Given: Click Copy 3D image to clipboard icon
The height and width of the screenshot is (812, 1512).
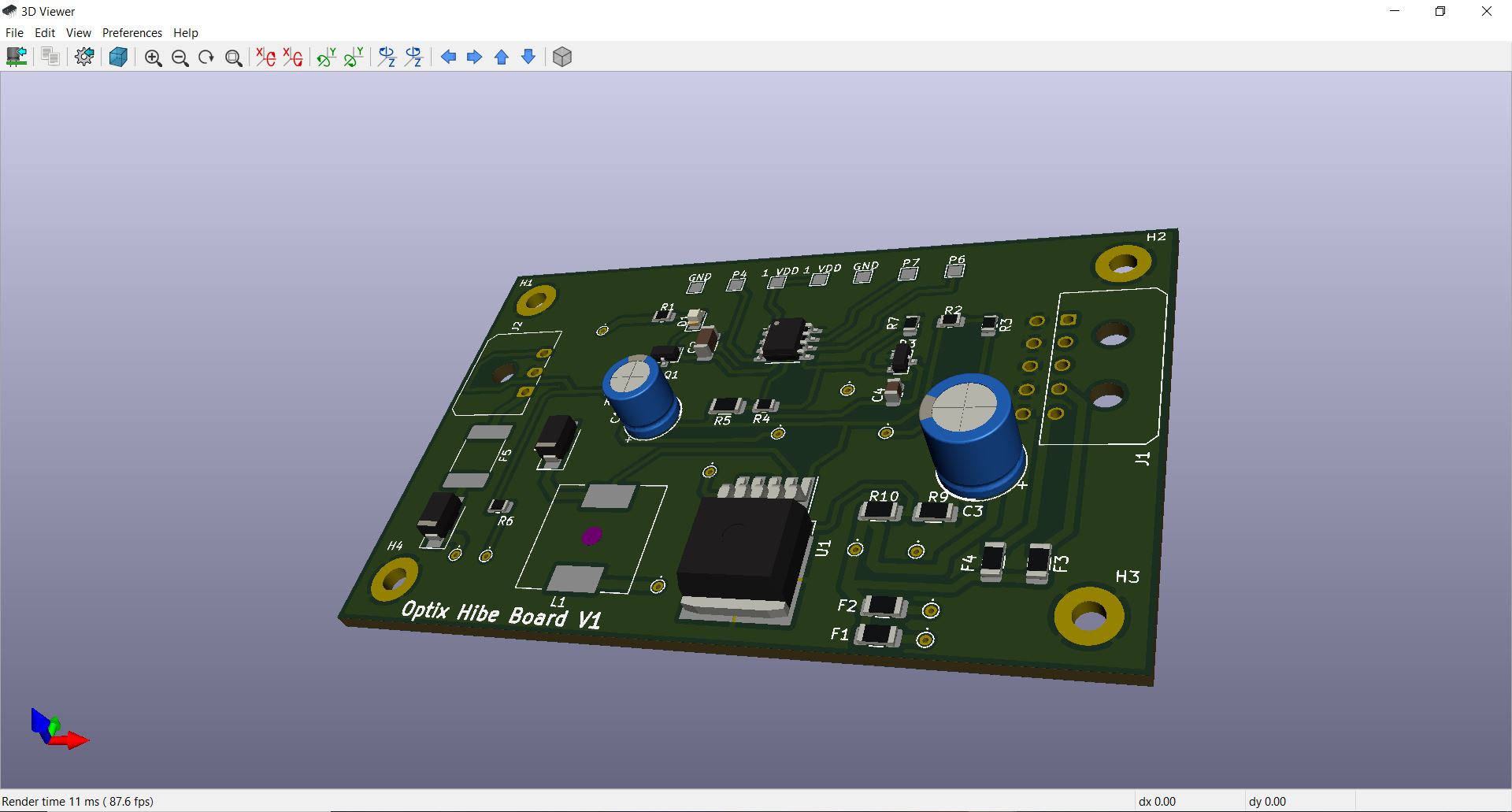Looking at the screenshot, I should click(50, 57).
